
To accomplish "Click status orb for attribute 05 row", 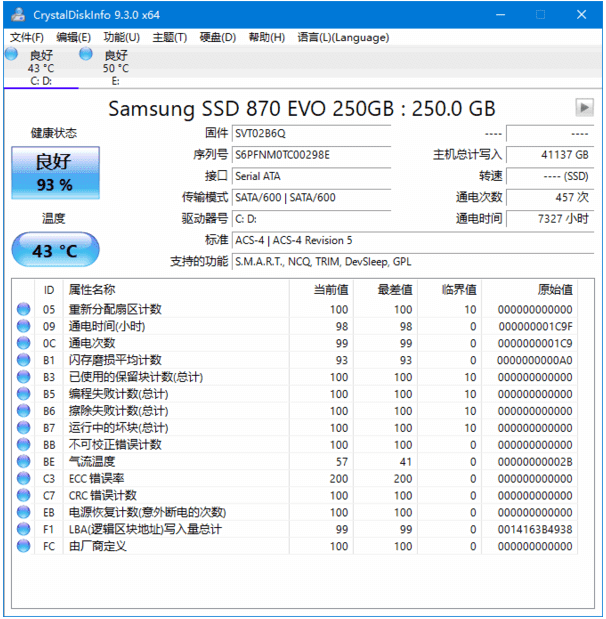I will pyautogui.click(x=23, y=309).
